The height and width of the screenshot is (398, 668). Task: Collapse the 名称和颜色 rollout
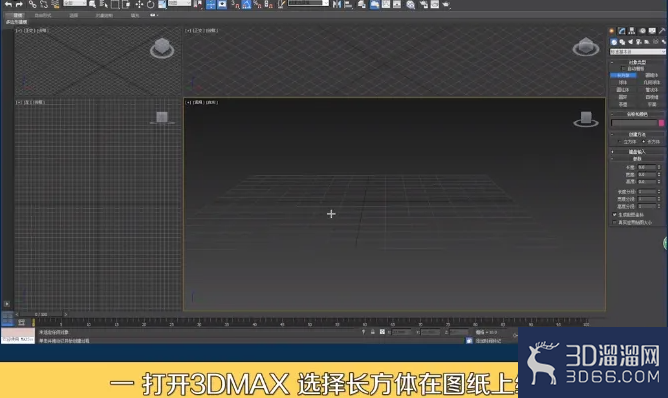(637, 114)
